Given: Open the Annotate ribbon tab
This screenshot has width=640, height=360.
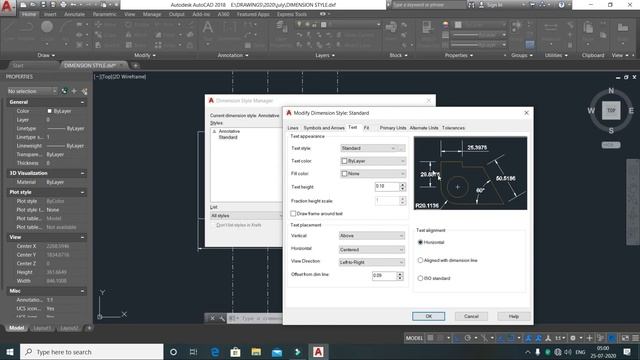Looking at the screenshot, I should pyautogui.click(x=74, y=14).
